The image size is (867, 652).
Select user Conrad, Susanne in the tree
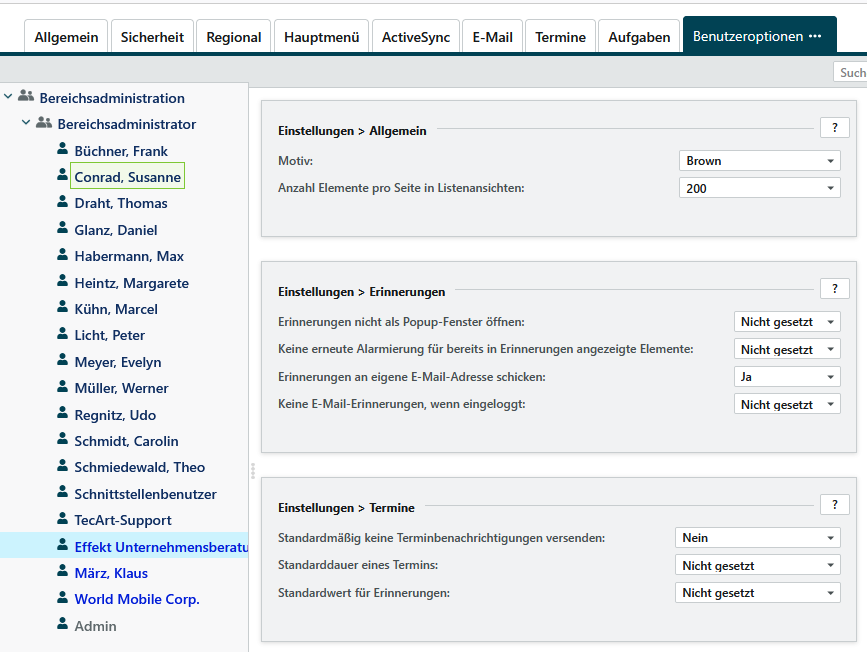coord(127,177)
